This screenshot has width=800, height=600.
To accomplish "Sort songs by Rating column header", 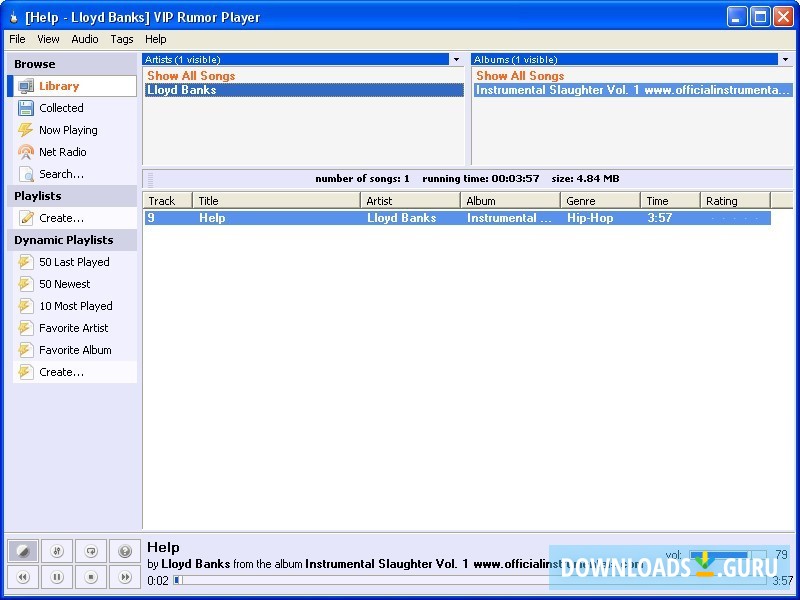I will click(x=735, y=201).
